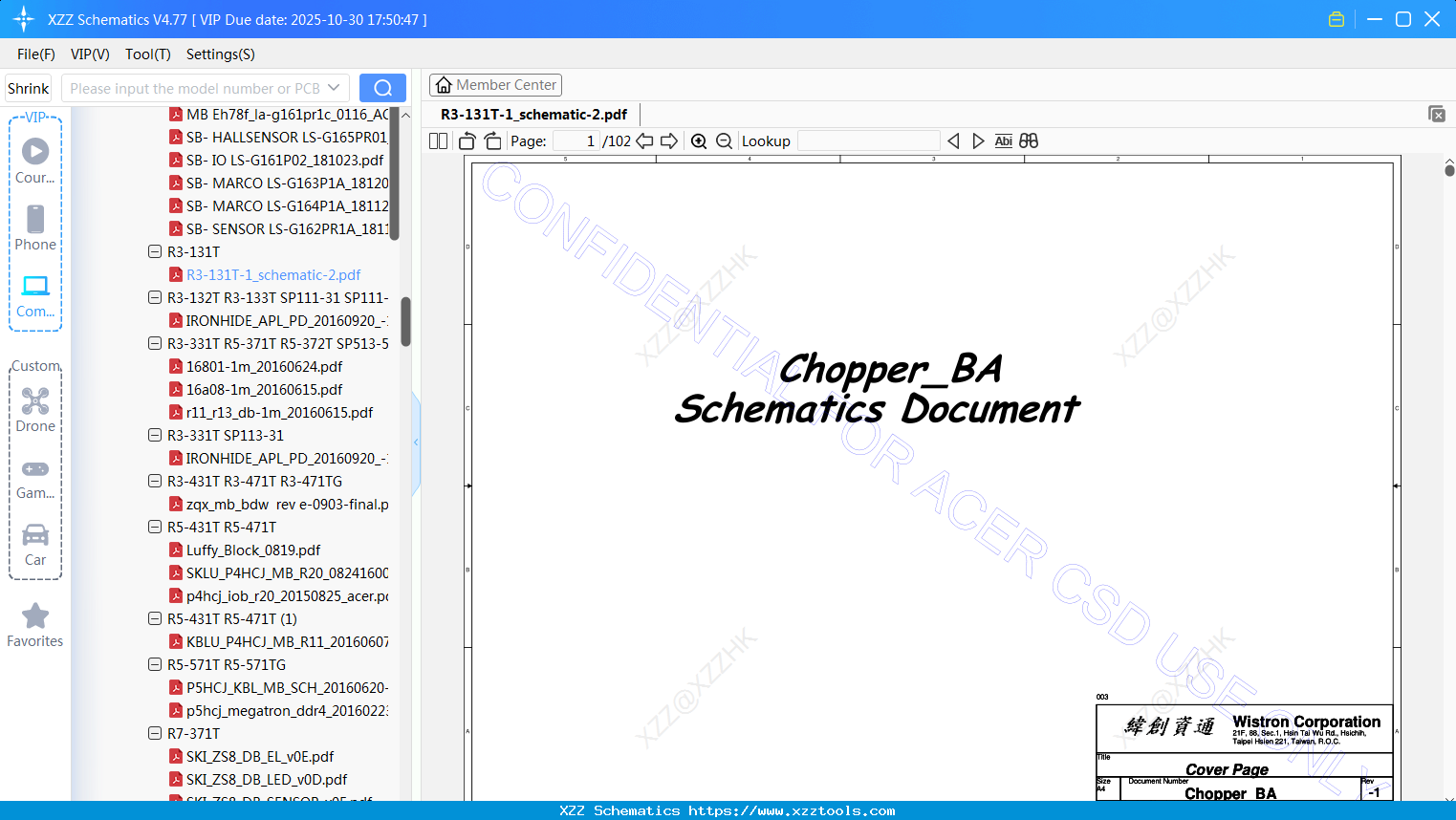This screenshot has width=1456, height=820.
Task: Open Member Center
Action: click(x=495, y=85)
